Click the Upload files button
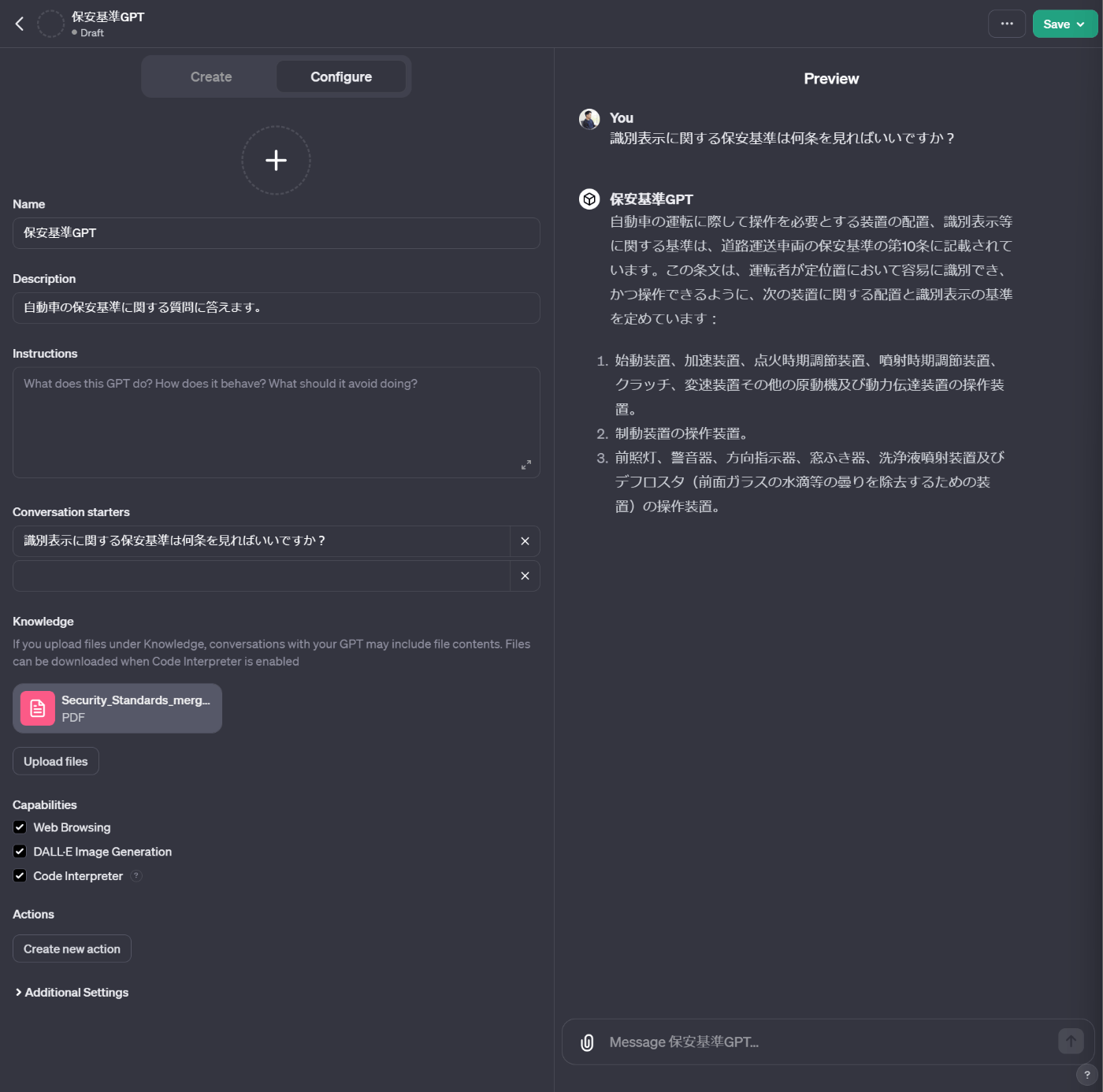The height and width of the screenshot is (1092, 1103). (56, 761)
